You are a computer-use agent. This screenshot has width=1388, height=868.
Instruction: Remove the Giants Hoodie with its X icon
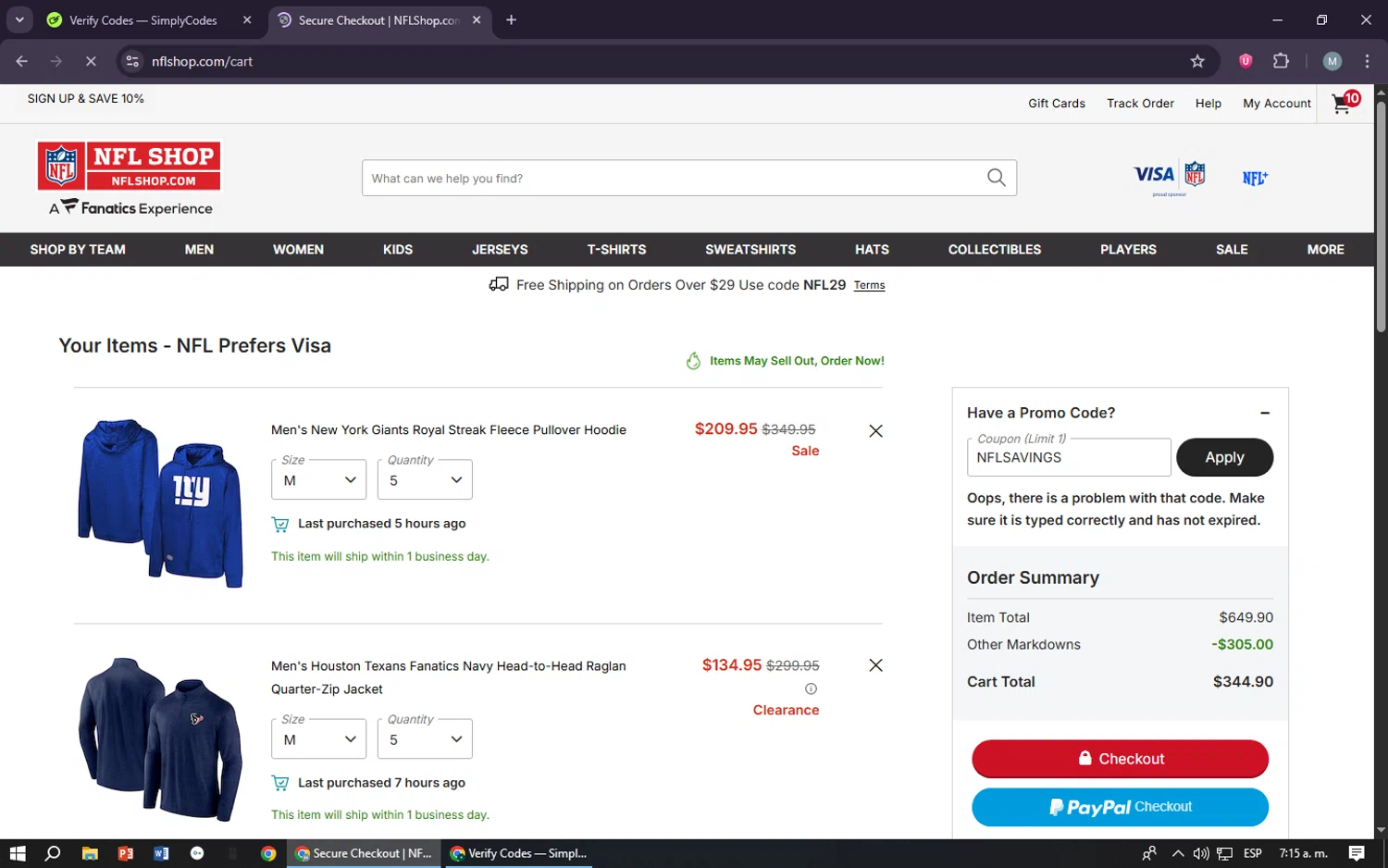pos(875,430)
